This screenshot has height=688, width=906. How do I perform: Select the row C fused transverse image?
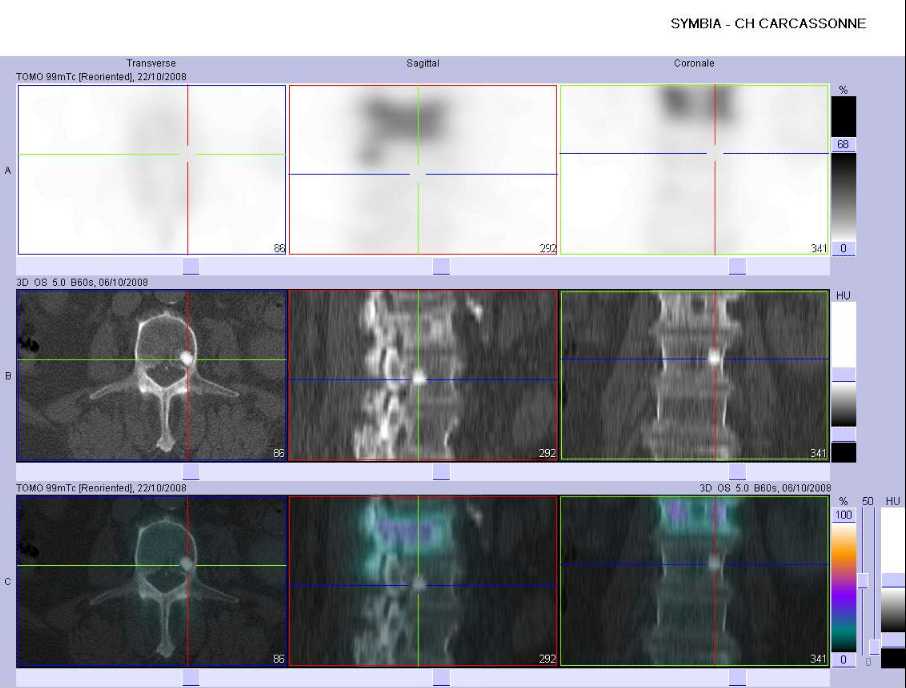pos(151,581)
